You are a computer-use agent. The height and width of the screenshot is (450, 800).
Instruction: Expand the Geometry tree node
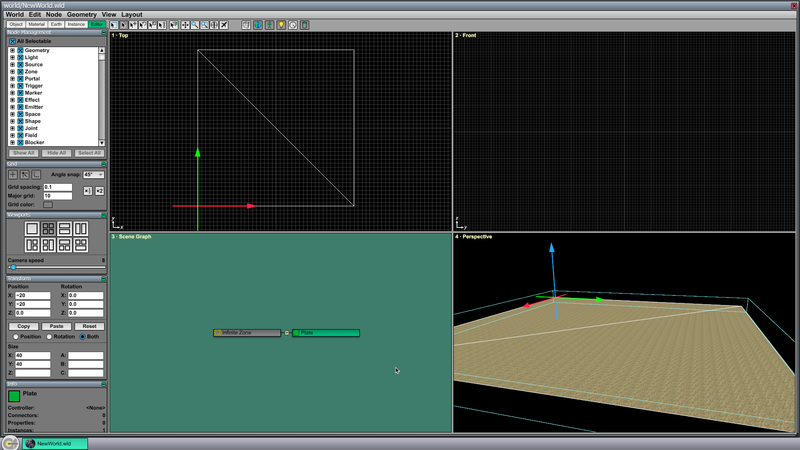click(x=12, y=51)
